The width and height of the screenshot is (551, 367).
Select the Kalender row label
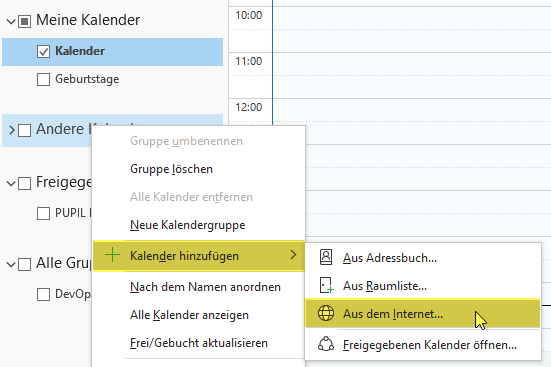pyautogui.click(x=80, y=51)
